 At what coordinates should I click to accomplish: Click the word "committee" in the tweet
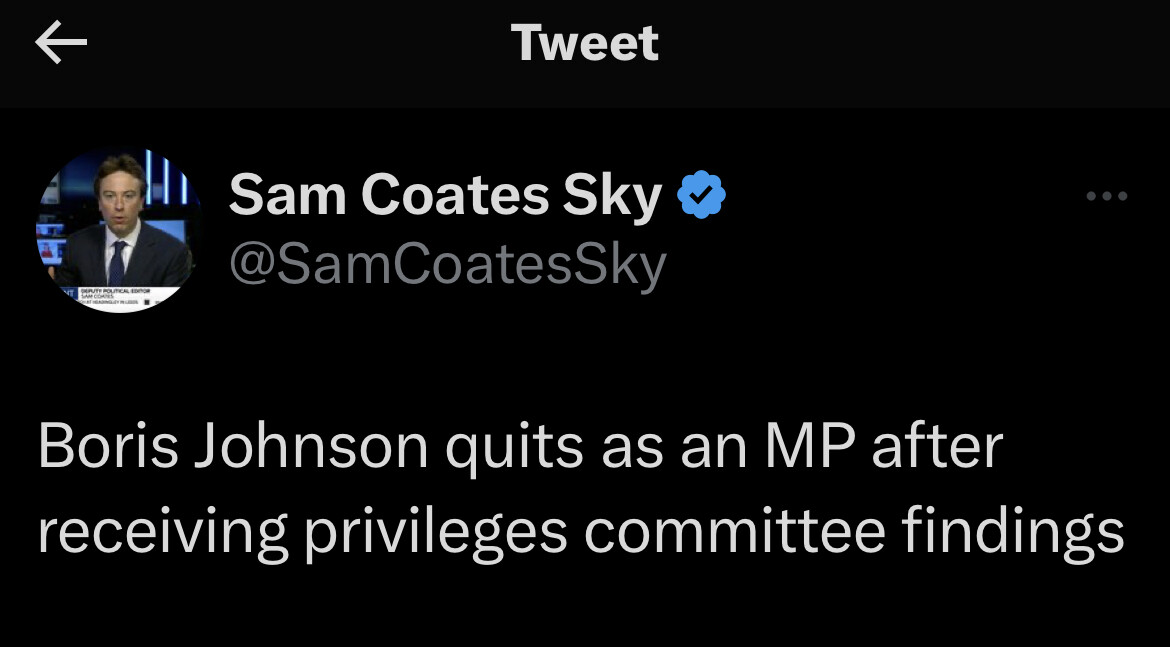coord(735,531)
